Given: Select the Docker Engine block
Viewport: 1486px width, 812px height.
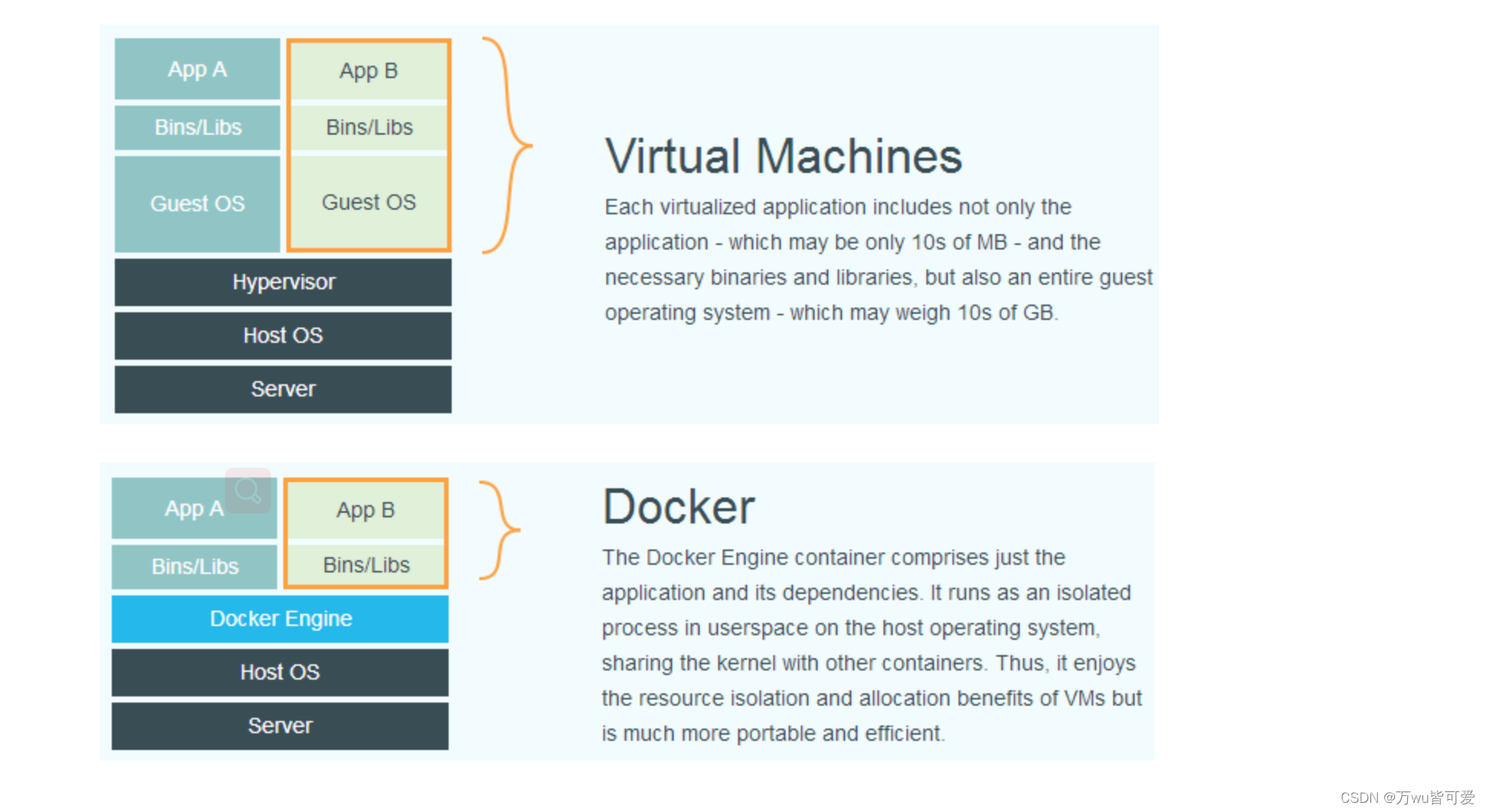Looking at the screenshot, I should [x=280, y=619].
